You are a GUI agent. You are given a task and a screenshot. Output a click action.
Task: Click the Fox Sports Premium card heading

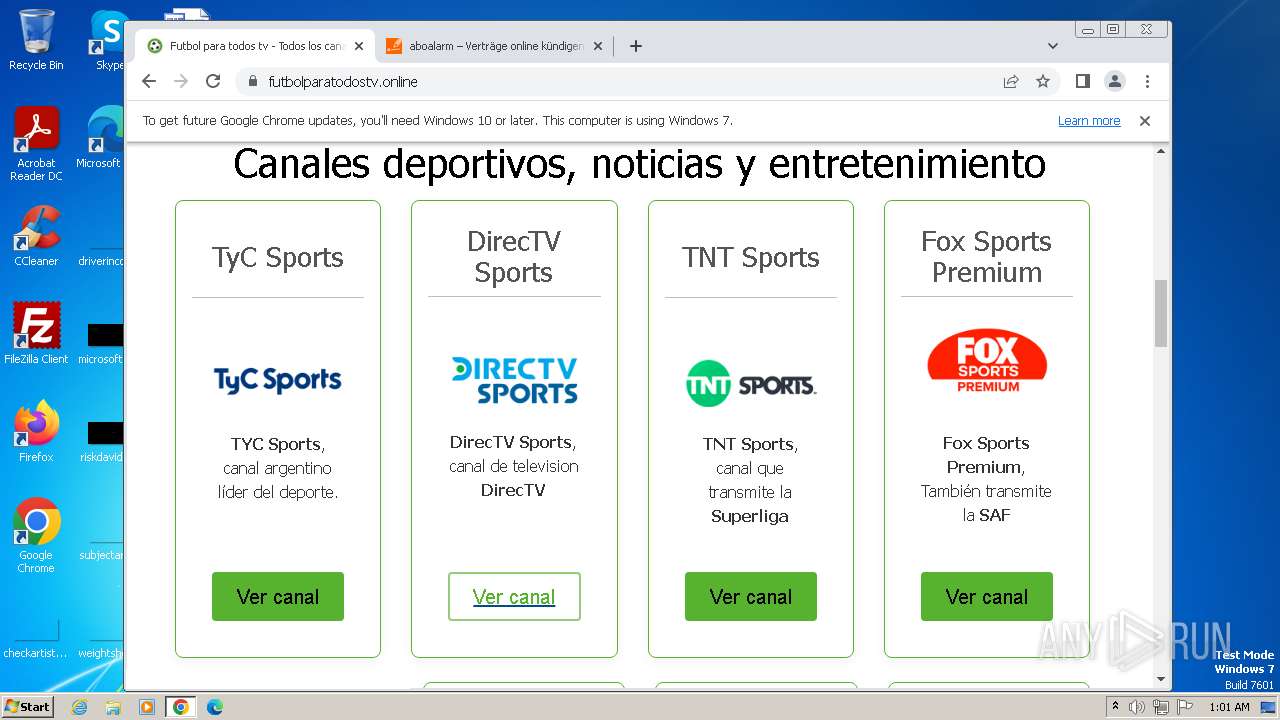click(x=987, y=257)
